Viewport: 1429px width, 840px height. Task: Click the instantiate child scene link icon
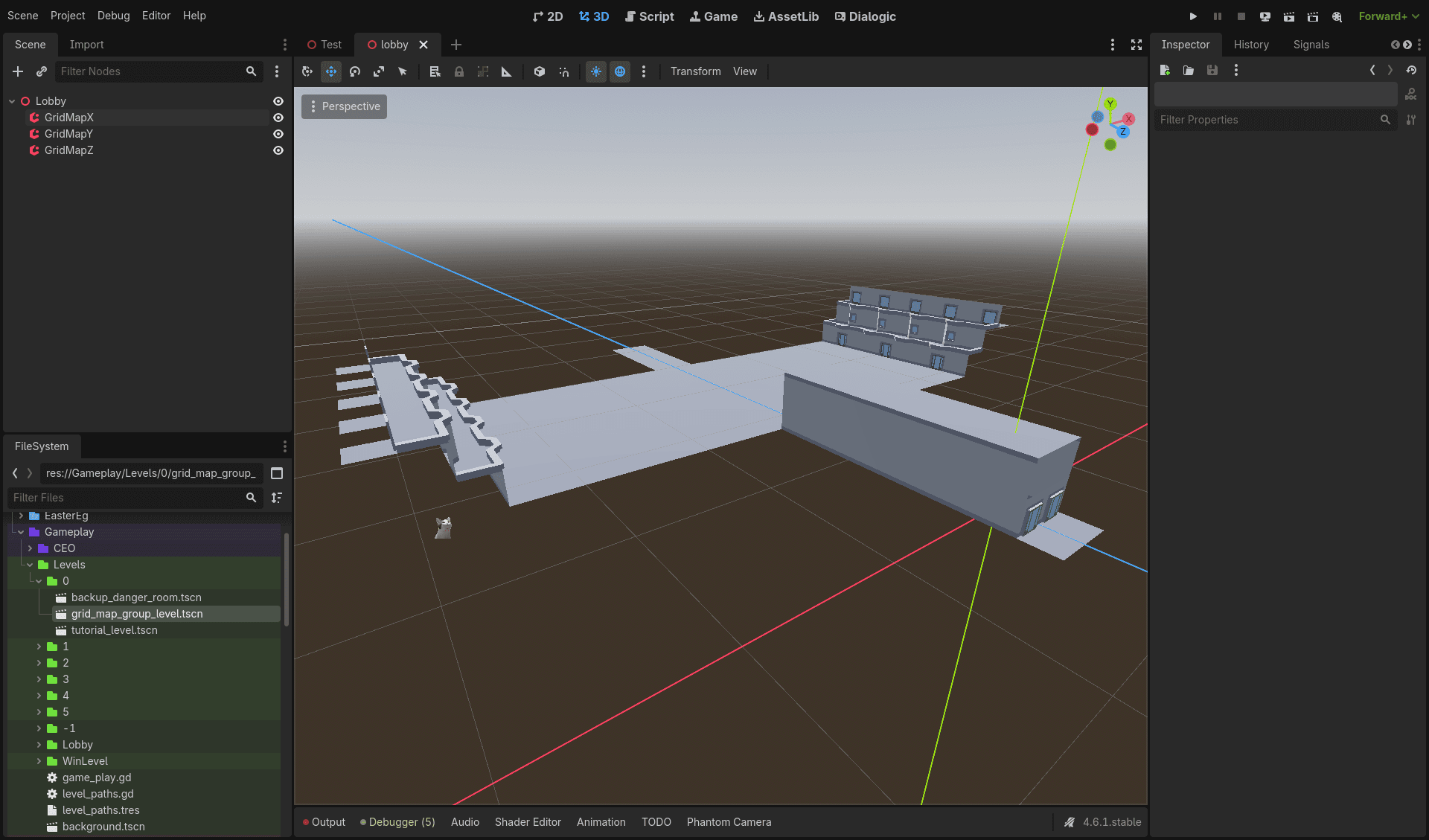click(42, 71)
